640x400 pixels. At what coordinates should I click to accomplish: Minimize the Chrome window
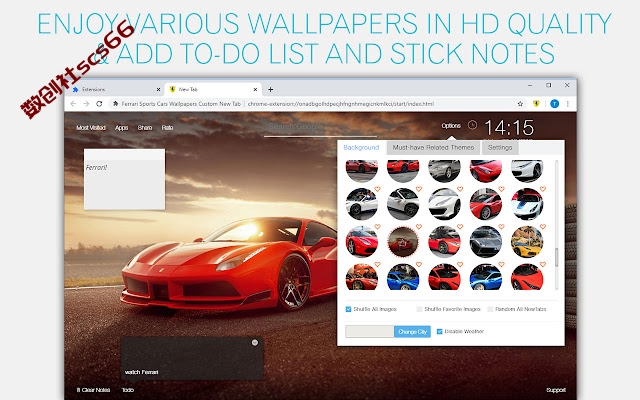pyautogui.click(x=530, y=85)
